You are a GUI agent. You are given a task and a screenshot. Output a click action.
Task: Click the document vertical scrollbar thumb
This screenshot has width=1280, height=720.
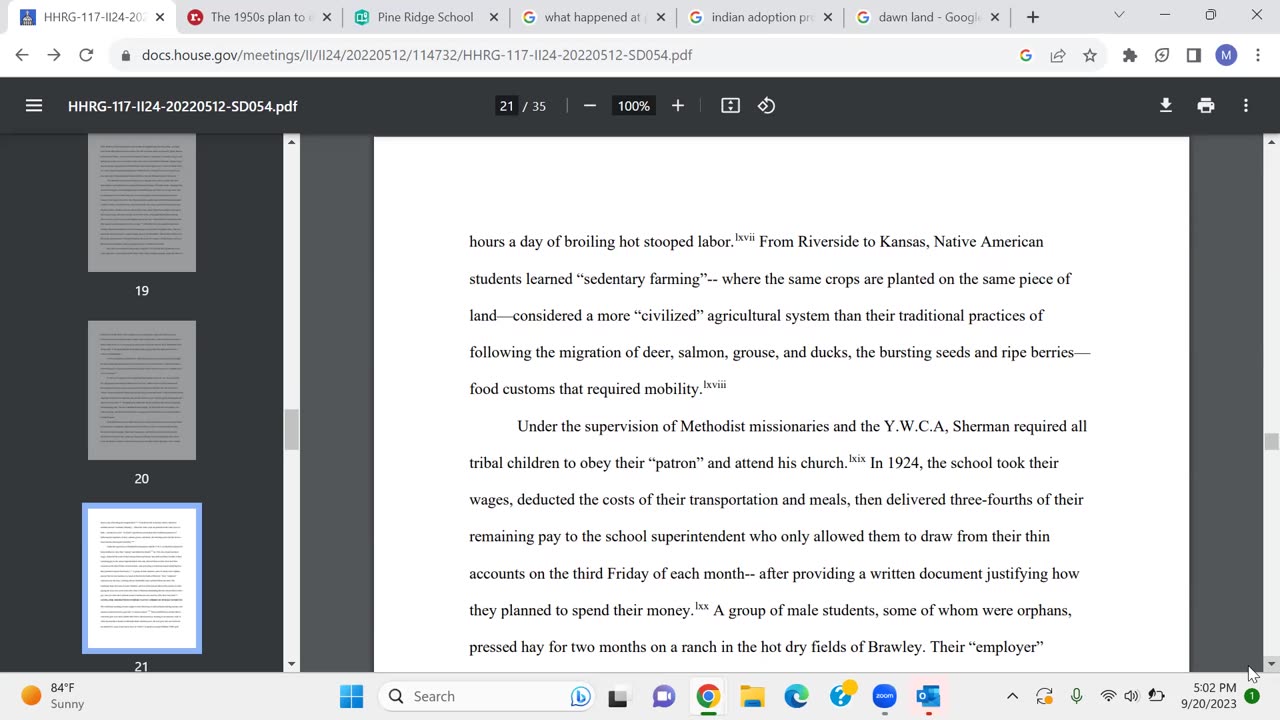(x=1271, y=442)
